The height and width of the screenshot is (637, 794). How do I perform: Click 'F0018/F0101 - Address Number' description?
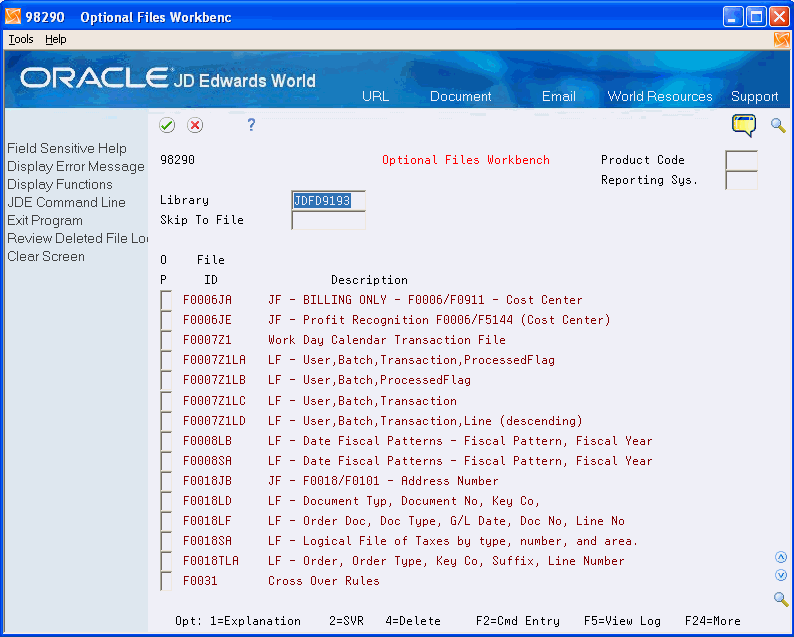pos(401,481)
